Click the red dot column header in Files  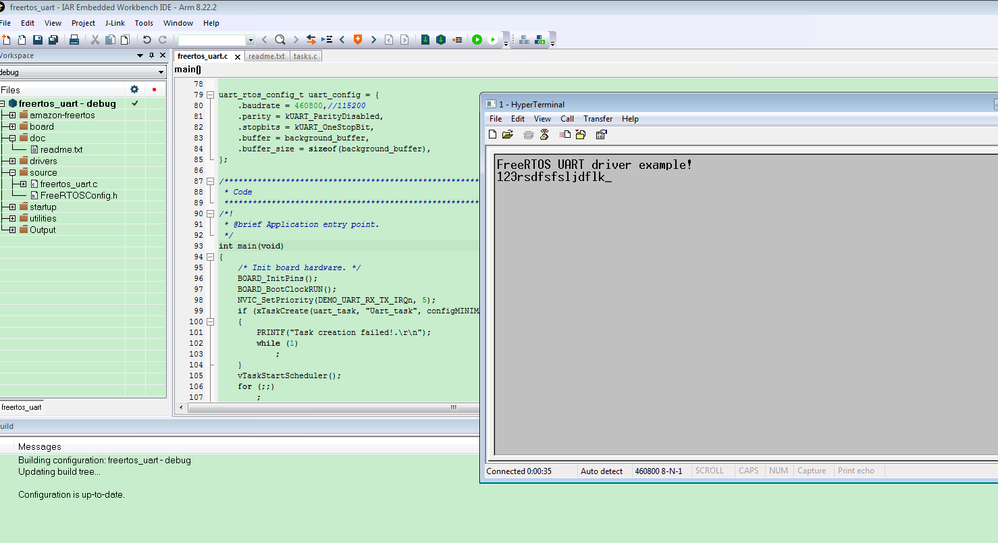154,90
